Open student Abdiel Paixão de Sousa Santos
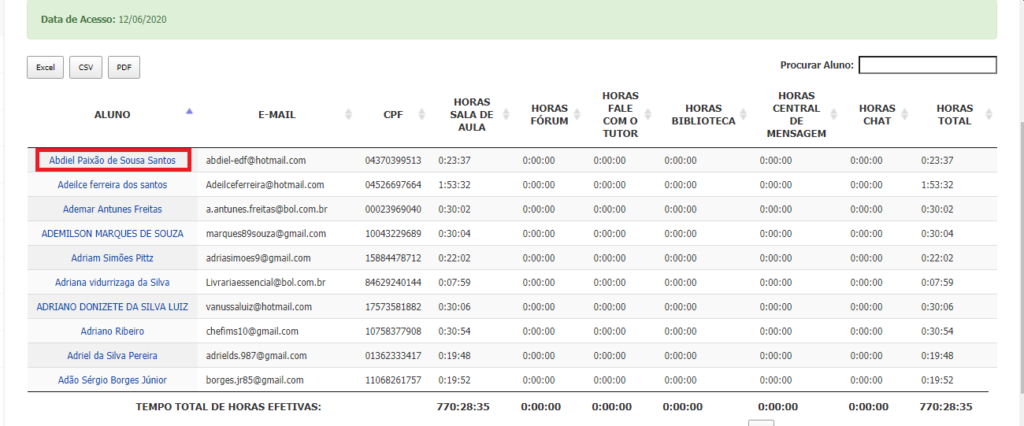The width and height of the screenshot is (1024, 426). [112, 160]
